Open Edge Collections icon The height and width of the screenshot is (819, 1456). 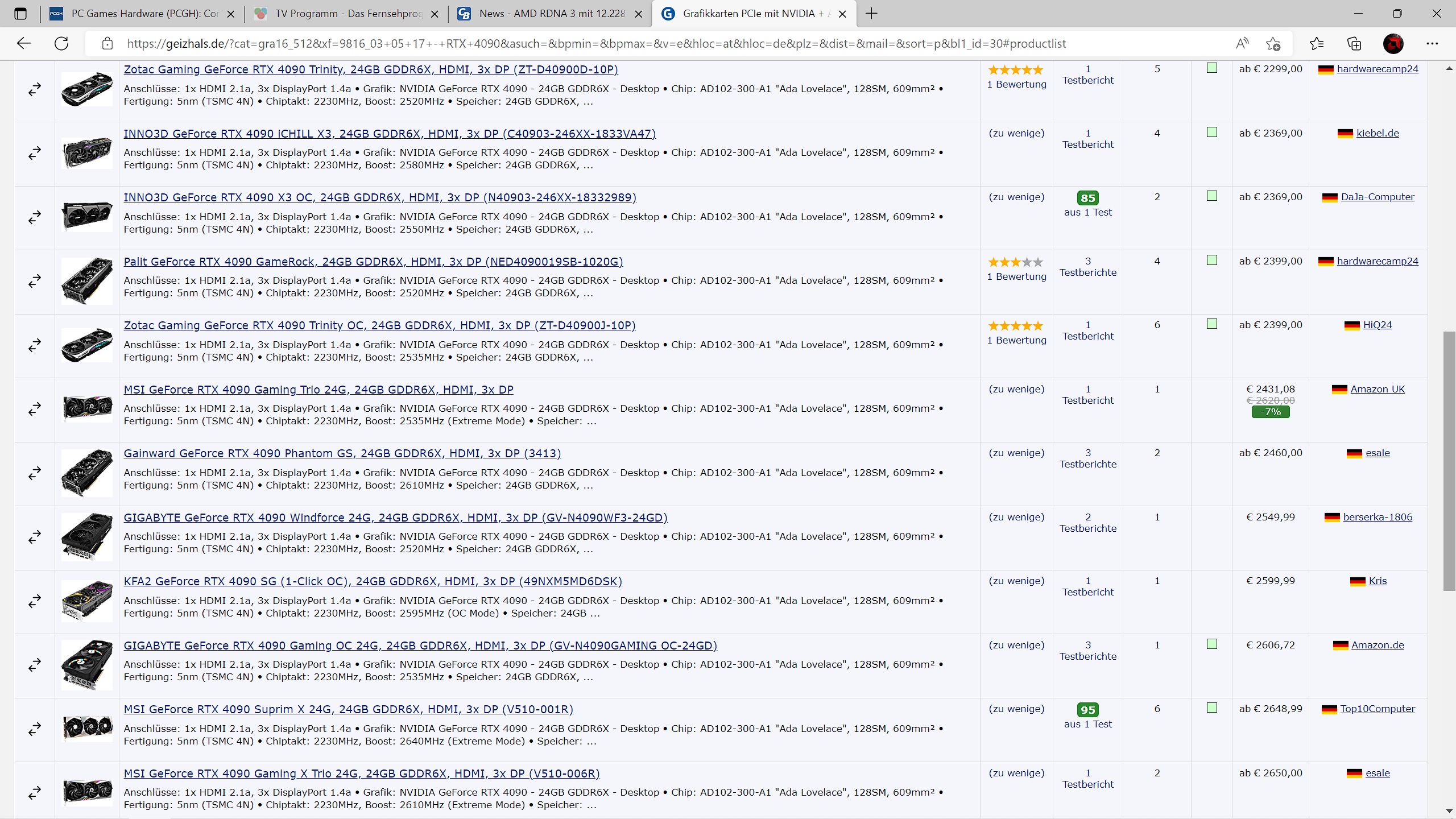(x=1354, y=44)
